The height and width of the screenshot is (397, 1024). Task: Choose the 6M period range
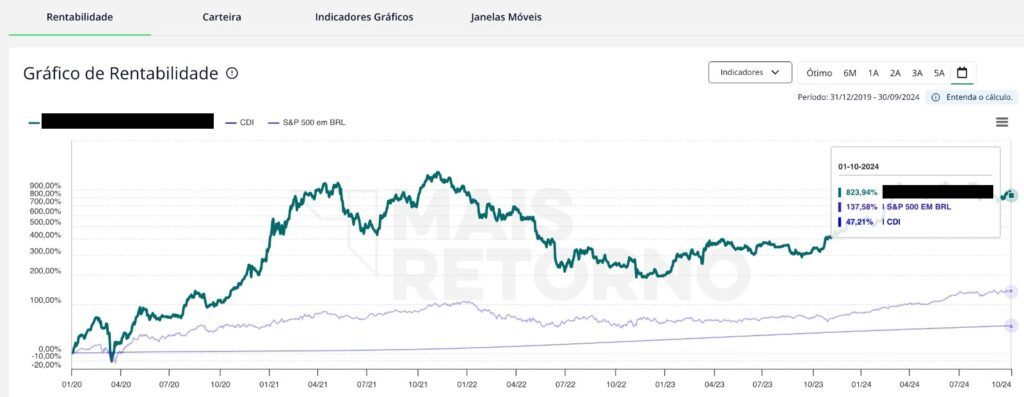coord(850,73)
